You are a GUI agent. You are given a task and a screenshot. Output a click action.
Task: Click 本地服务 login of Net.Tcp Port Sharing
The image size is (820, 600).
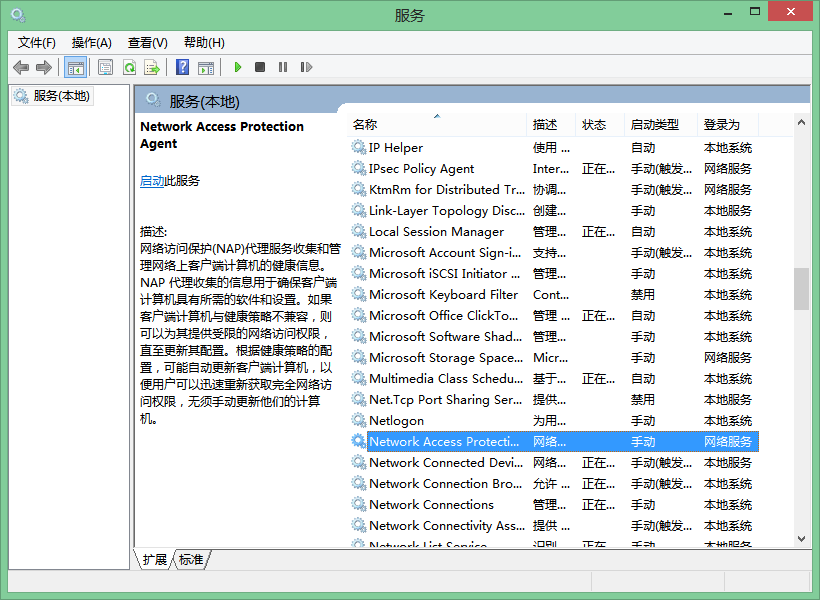(x=727, y=400)
